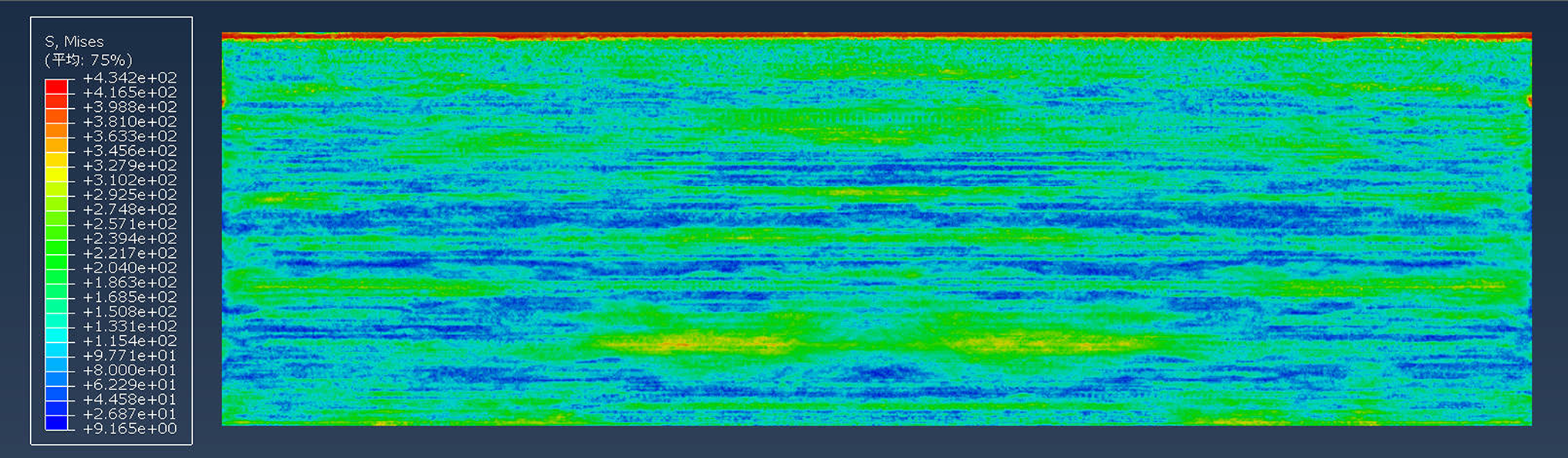
Task: Click the maximum value +4.342e+02 label
Action: point(130,78)
